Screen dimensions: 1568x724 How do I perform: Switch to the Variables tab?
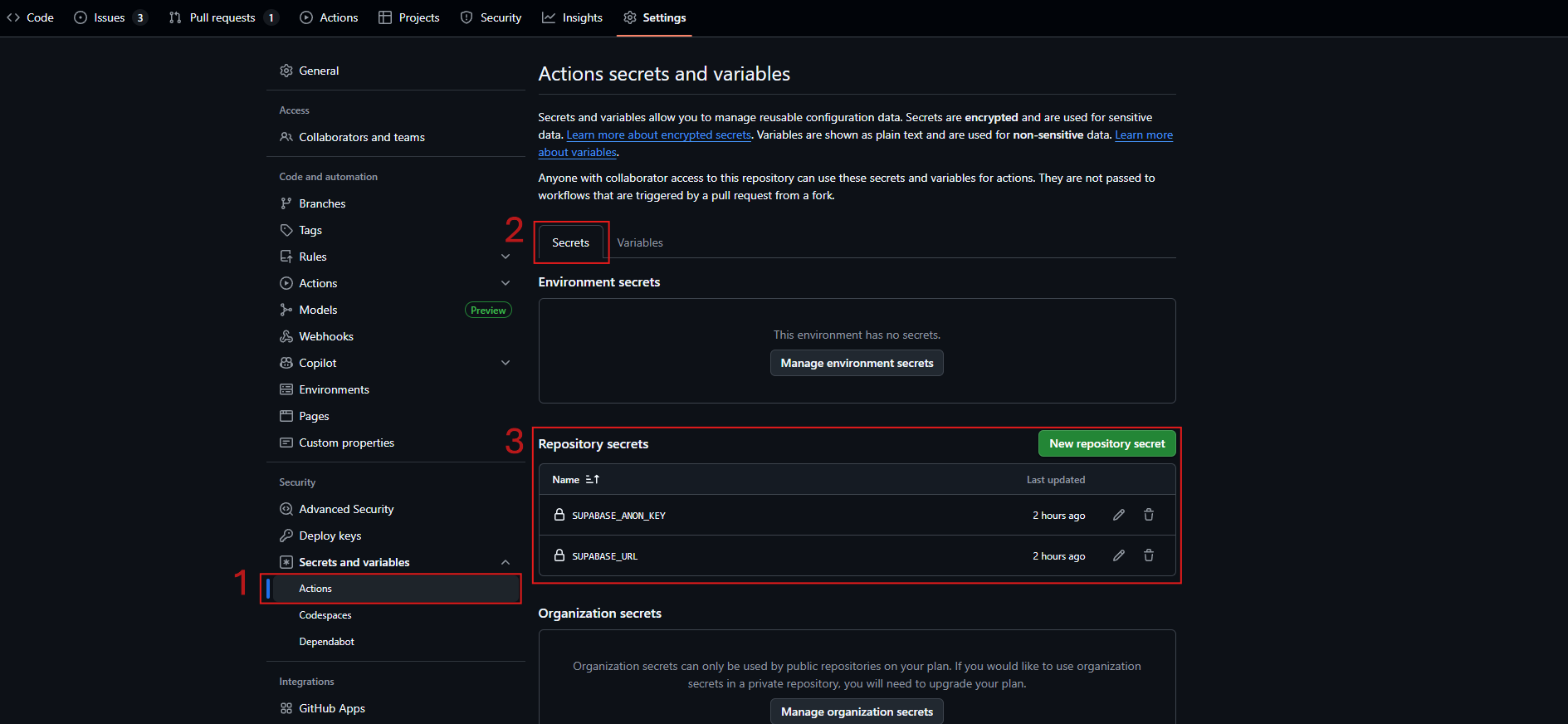[640, 242]
